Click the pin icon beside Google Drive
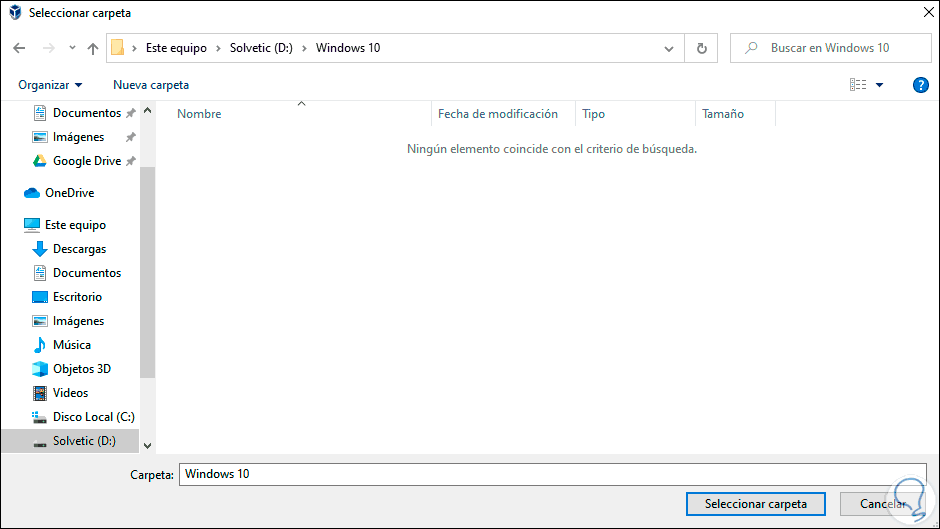The width and height of the screenshot is (940, 529). click(131, 161)
